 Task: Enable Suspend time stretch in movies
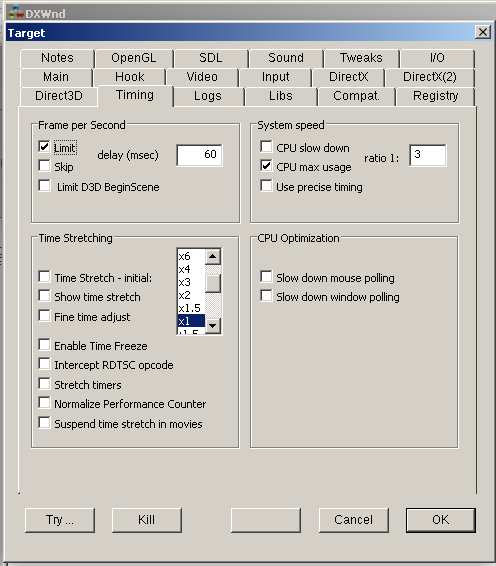pyautogui.click(x=44, y=423)
